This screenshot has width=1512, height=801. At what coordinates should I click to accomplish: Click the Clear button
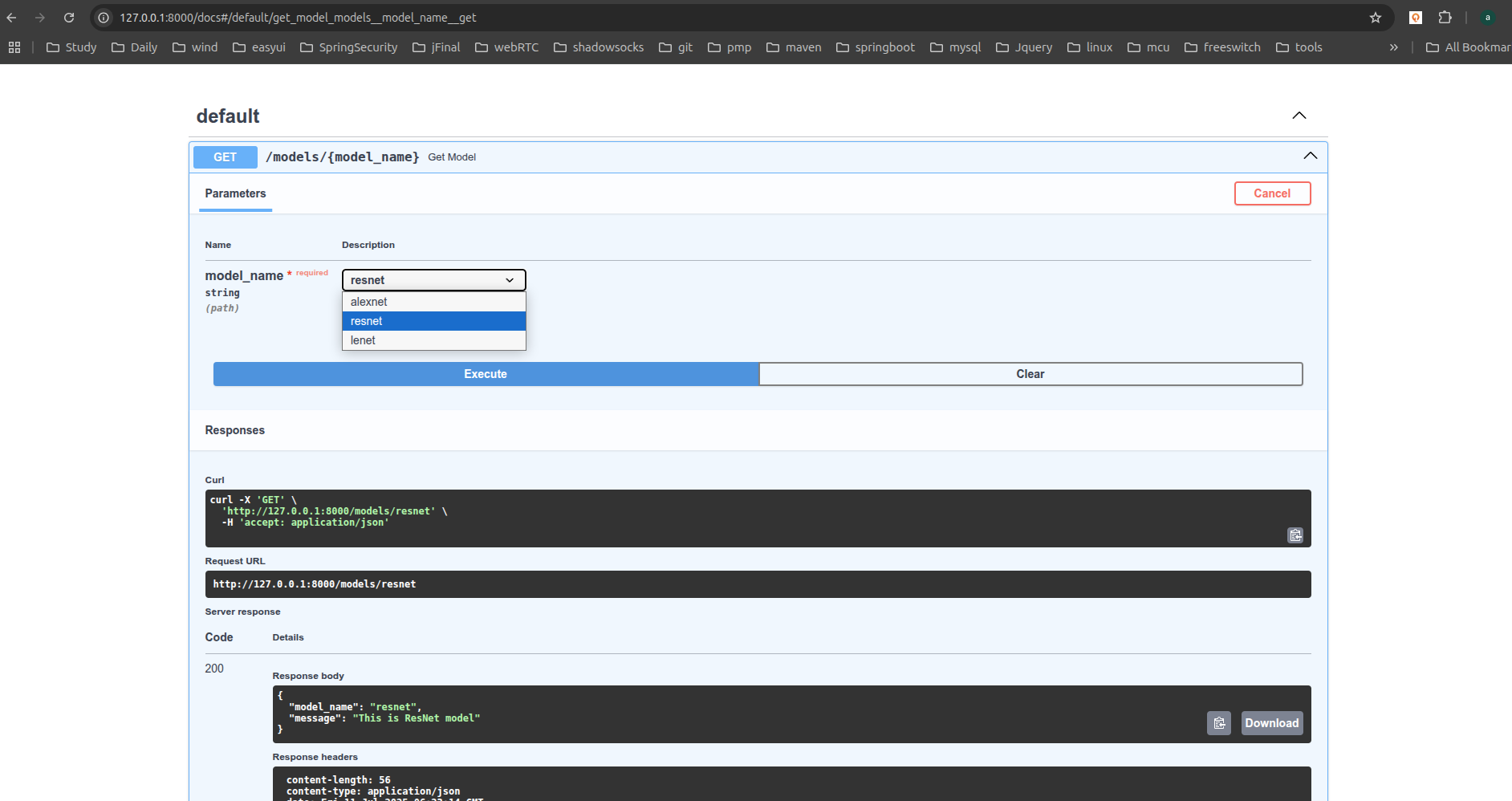point(1030,374)
